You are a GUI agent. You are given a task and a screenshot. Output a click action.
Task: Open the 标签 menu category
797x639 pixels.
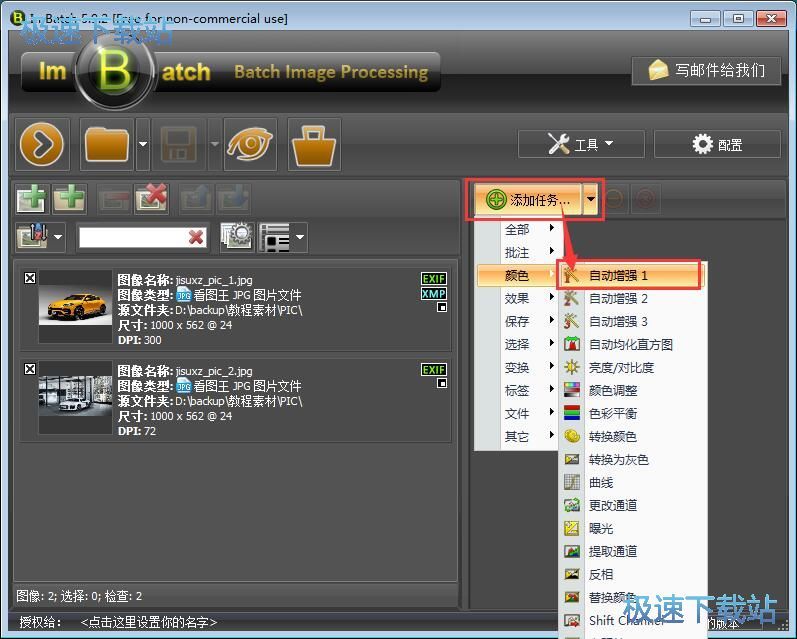[x=516, y=390]
